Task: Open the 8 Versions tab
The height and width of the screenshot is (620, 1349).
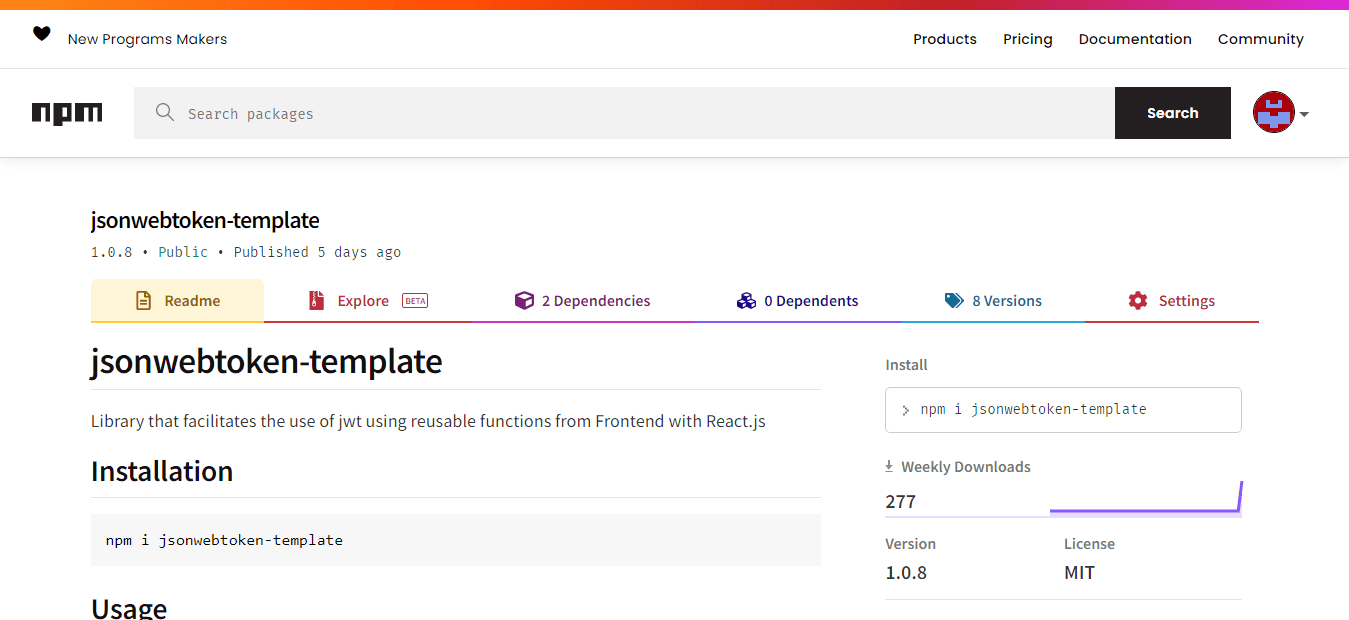Action: click(x=993, y=301)
